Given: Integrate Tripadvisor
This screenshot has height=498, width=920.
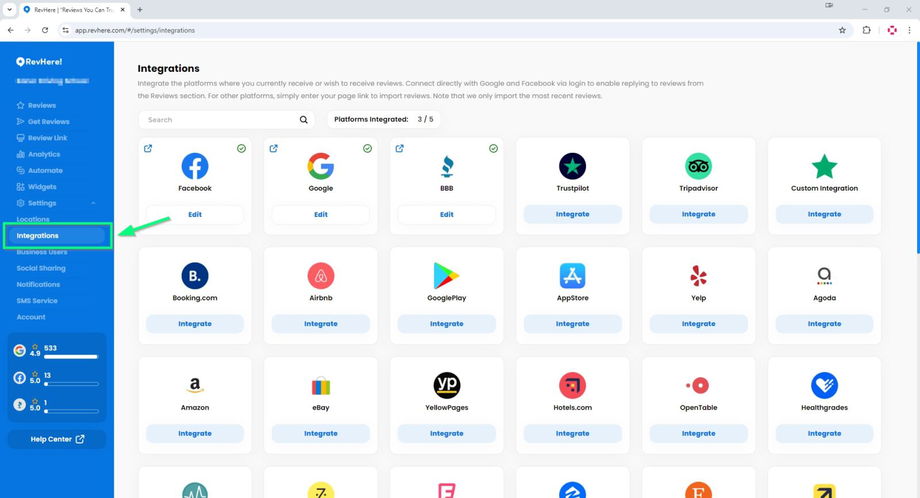Looking at the screenshot, I should (x=698, y=214).
